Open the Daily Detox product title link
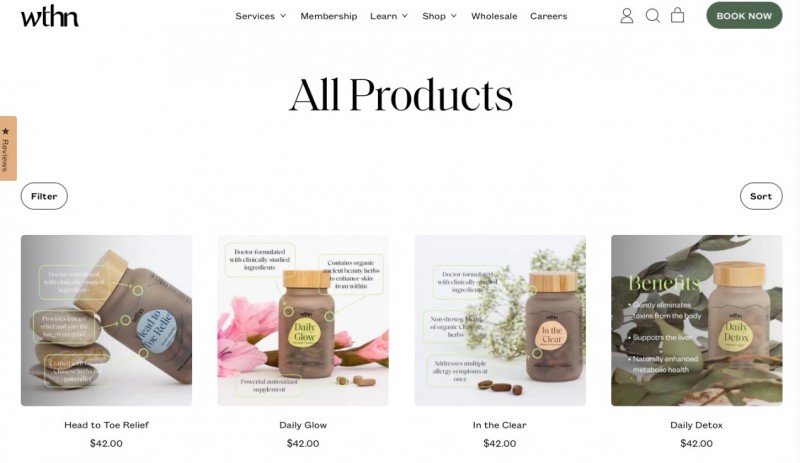The image size is (800, 463). point(696,425)
